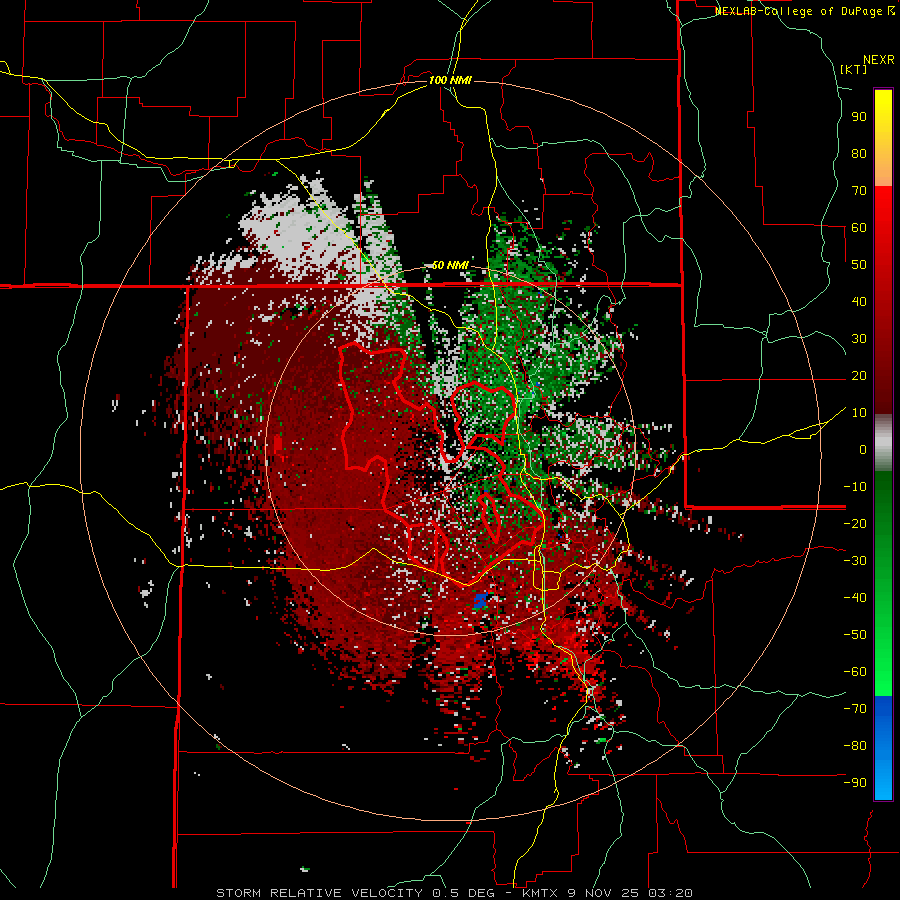Click the positive 60 knots scale value
The image size is (900, 900).
tap(859, 227)
